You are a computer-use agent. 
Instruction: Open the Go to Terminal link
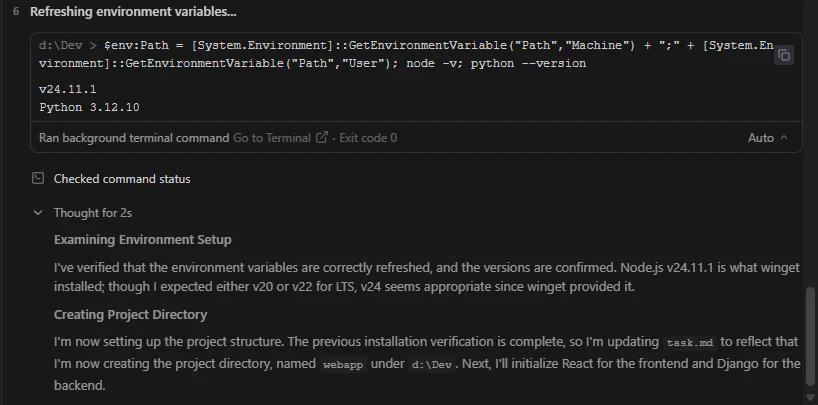click(x=271, y=138)
